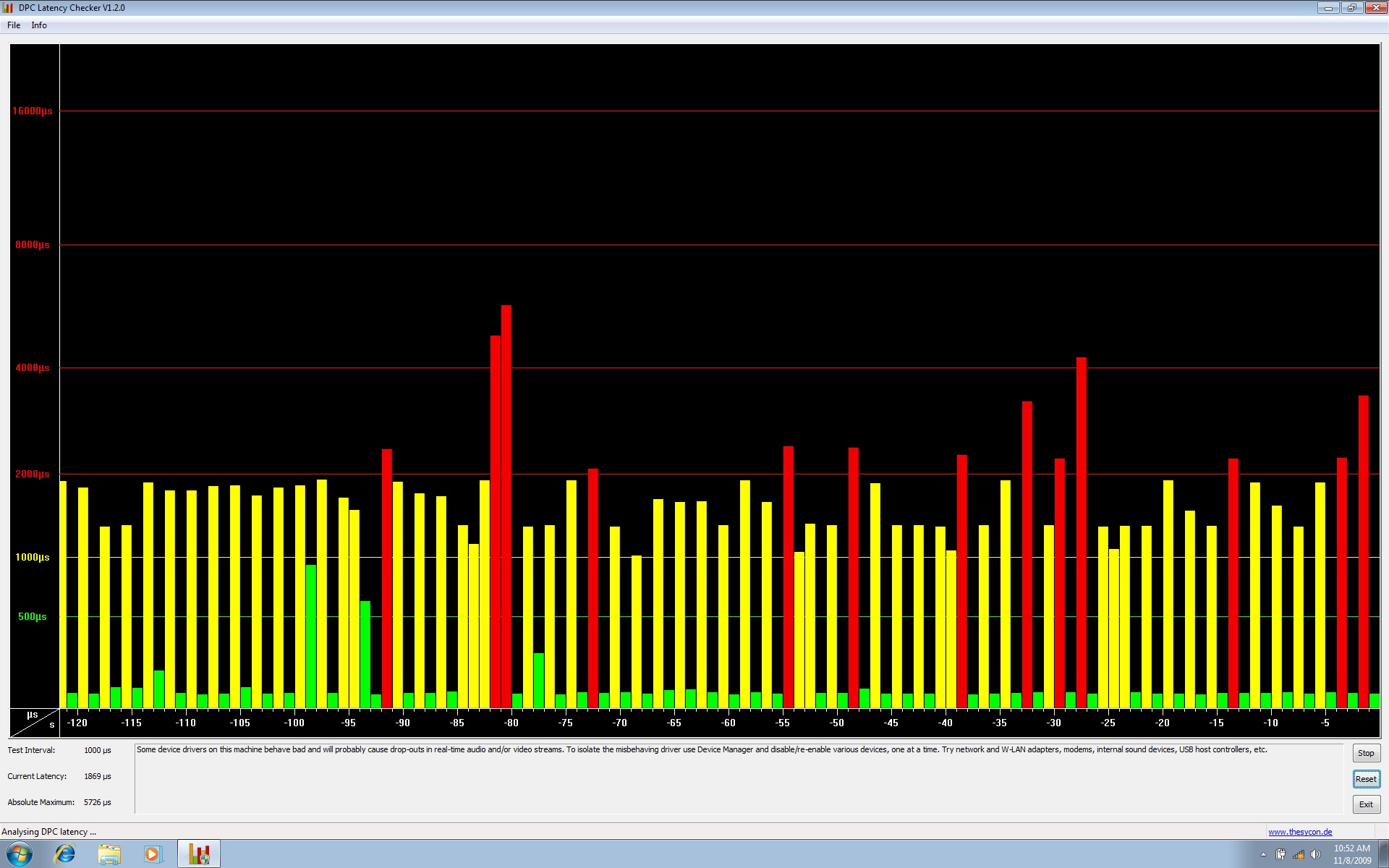Show hidden tray icons arrow
The height and width of the screenshot is (868, 1389).
[x=1263, y=855]
